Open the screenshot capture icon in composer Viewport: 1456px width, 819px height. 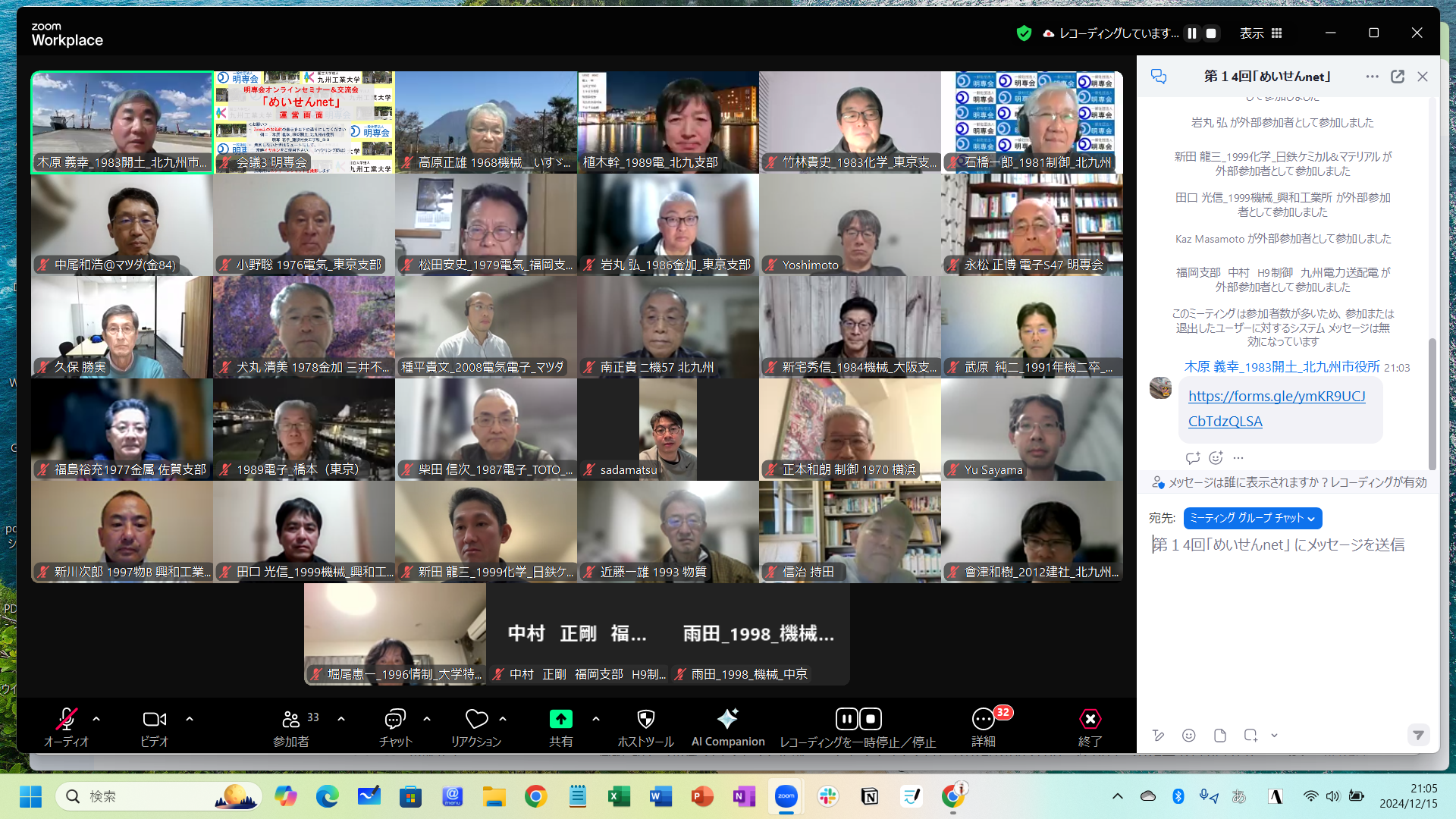1250,736
